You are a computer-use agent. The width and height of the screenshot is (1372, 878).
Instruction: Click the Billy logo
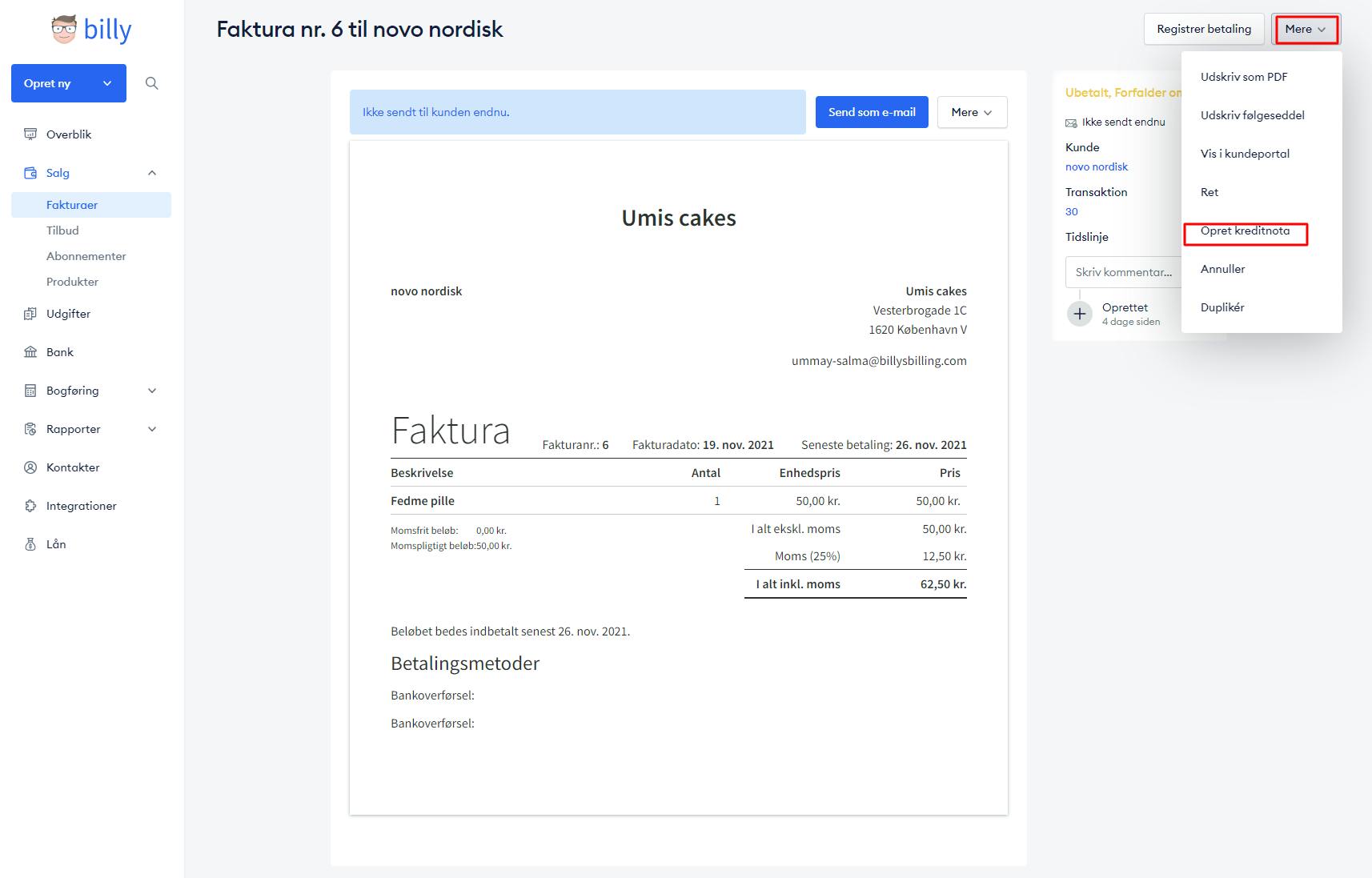pyautogui.click(x=91, y=30)
